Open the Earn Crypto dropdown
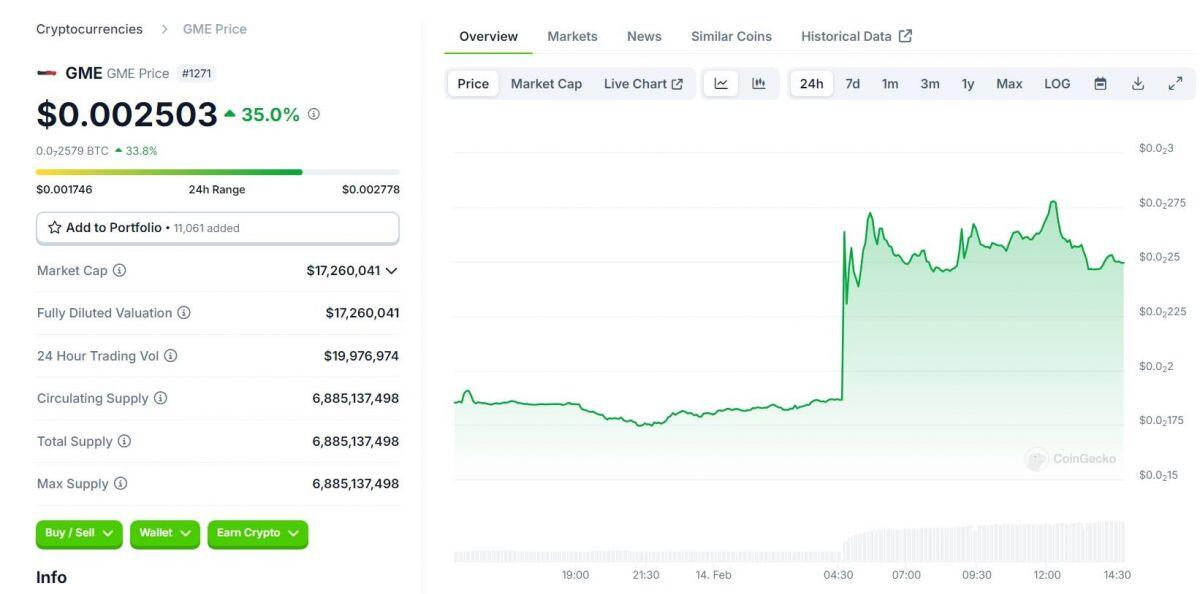The width and height of the screenshot is (1200, 594). tap(257, 533)
